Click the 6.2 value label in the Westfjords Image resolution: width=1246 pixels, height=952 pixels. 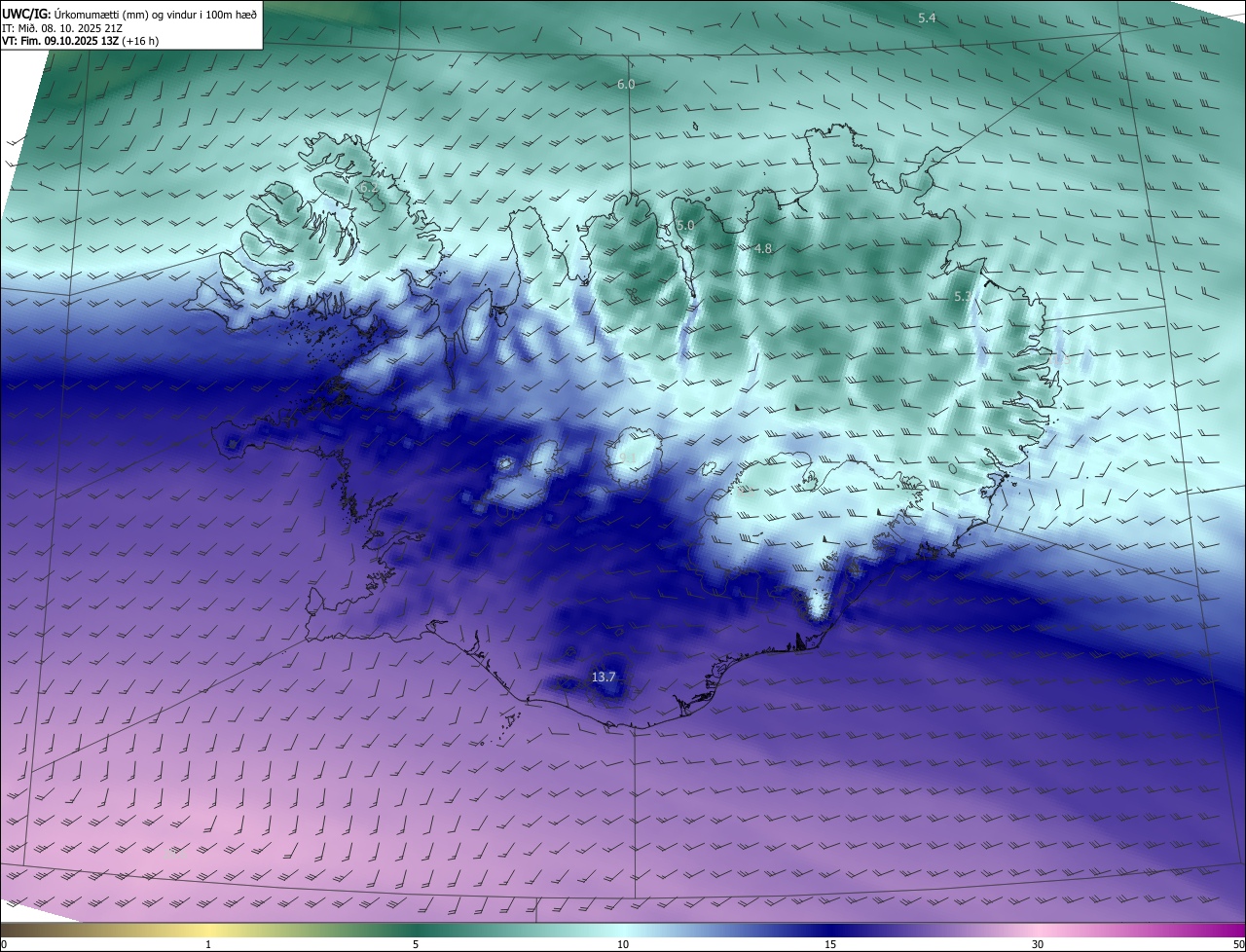(368, 187)
